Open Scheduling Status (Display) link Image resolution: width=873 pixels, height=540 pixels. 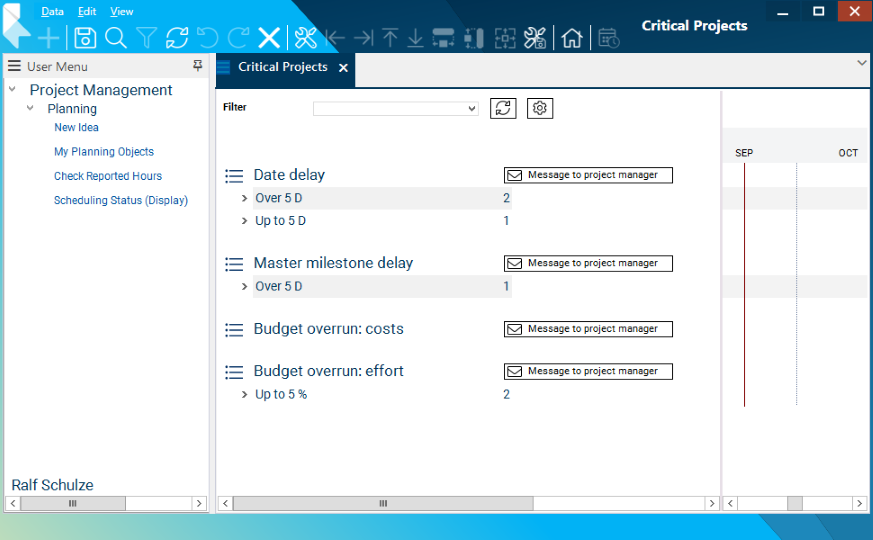(x=121, y=200)
